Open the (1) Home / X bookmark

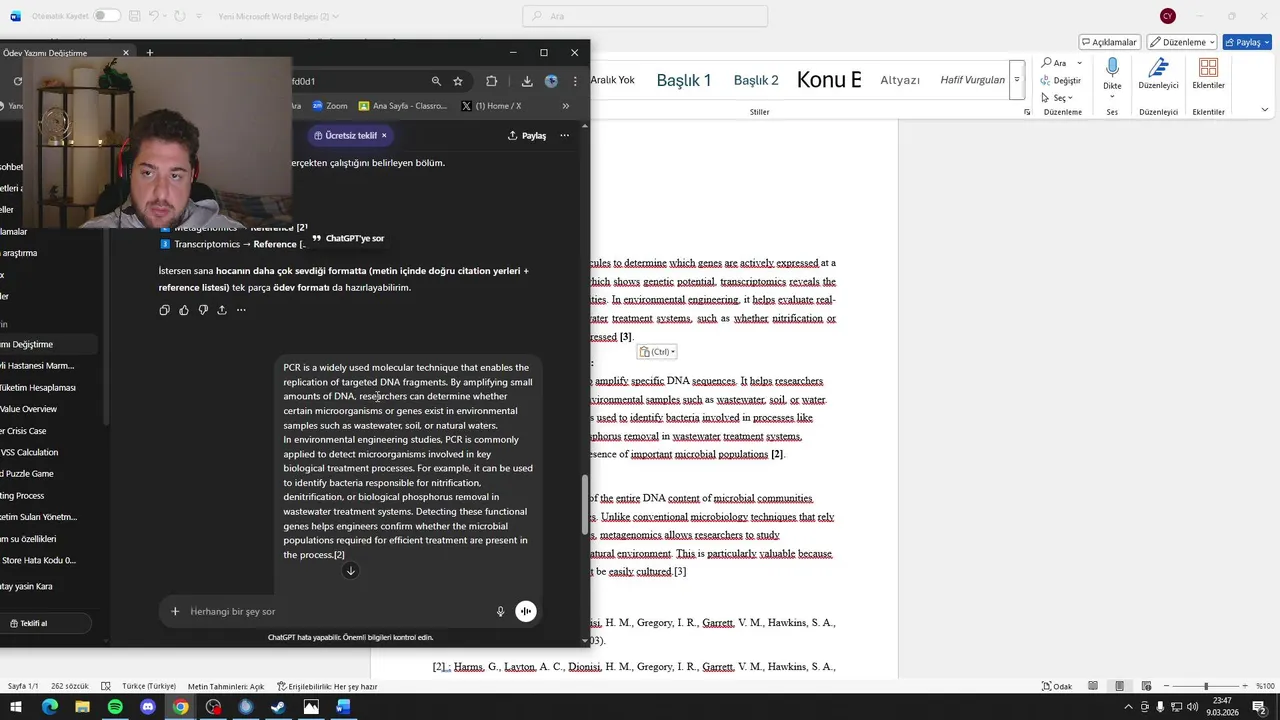click(491, 106)
